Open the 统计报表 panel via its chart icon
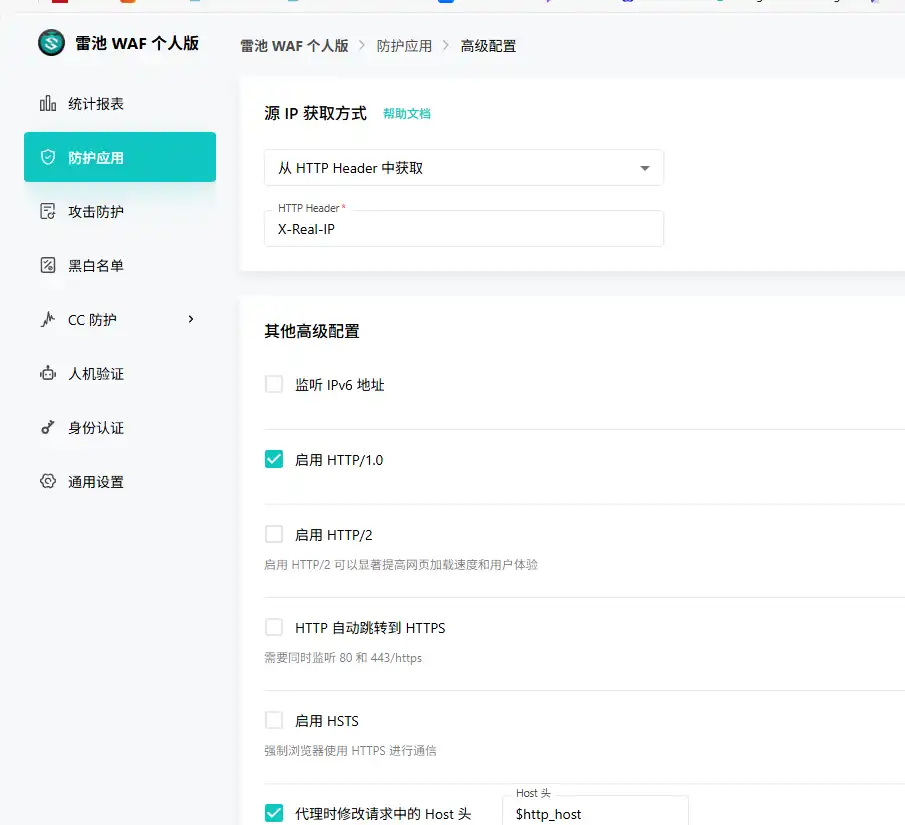This screenshot has width=905, height=825. (x=47, y=103)
